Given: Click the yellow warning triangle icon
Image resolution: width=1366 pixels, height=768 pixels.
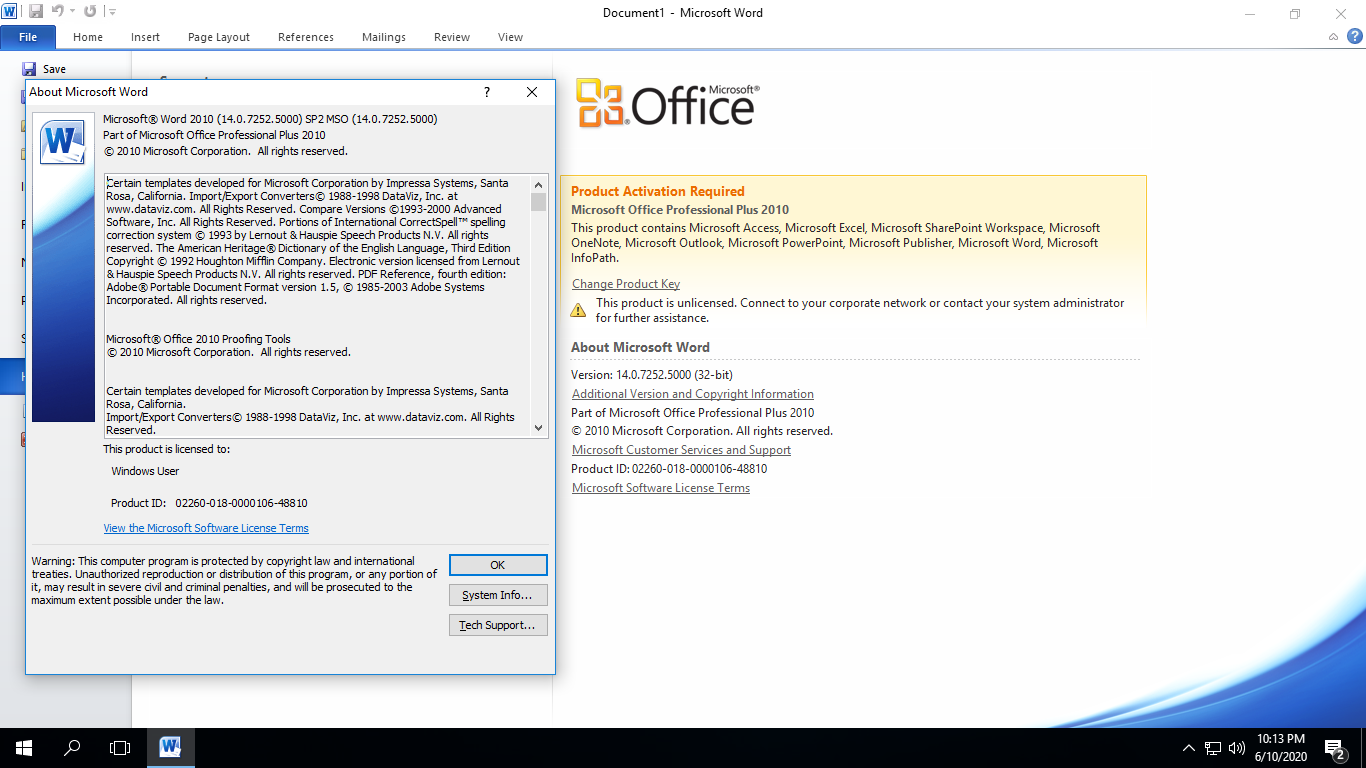Looking at the screenshot, I should 578,310.
